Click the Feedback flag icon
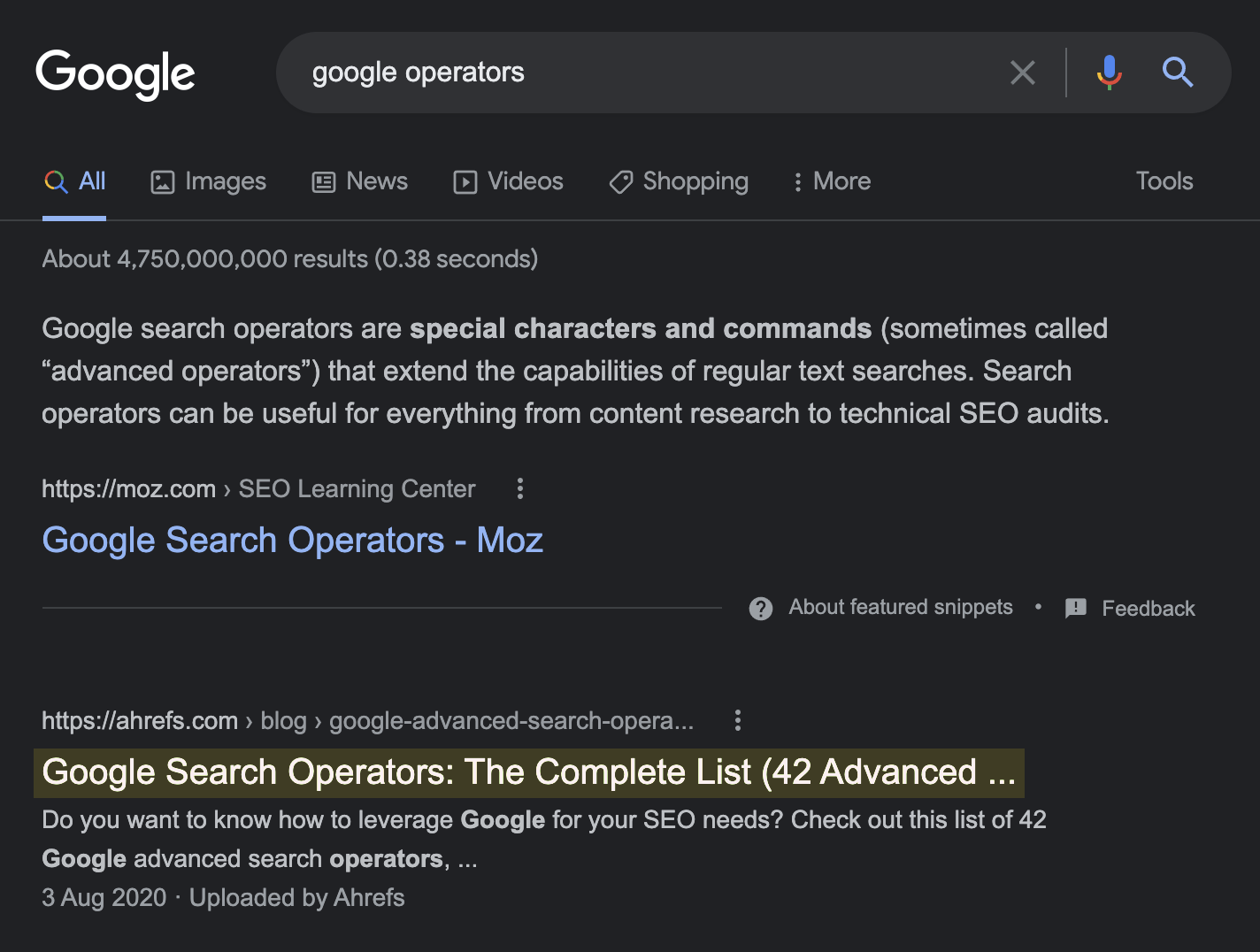The width and height of the screenshot is (1260, 952). (x=1076, y=609)
